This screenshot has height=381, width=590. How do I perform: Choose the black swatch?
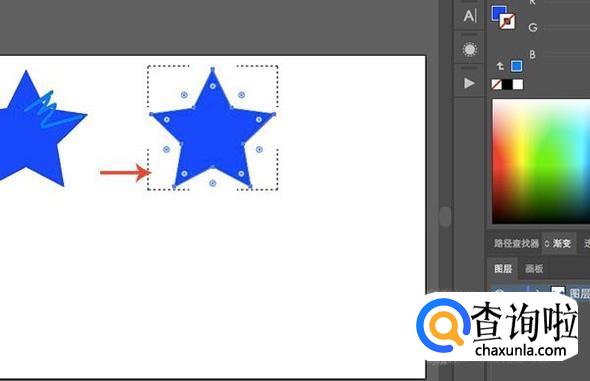pyautogui.click(x=507, y=85)
